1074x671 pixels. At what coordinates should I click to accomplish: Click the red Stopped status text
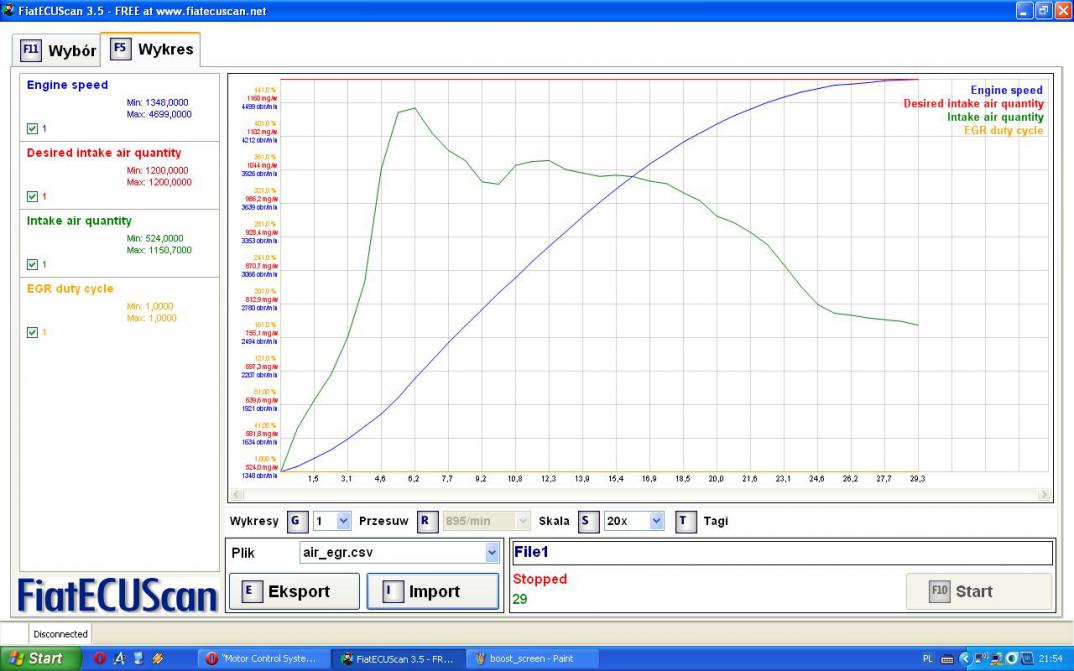(540, 579)
